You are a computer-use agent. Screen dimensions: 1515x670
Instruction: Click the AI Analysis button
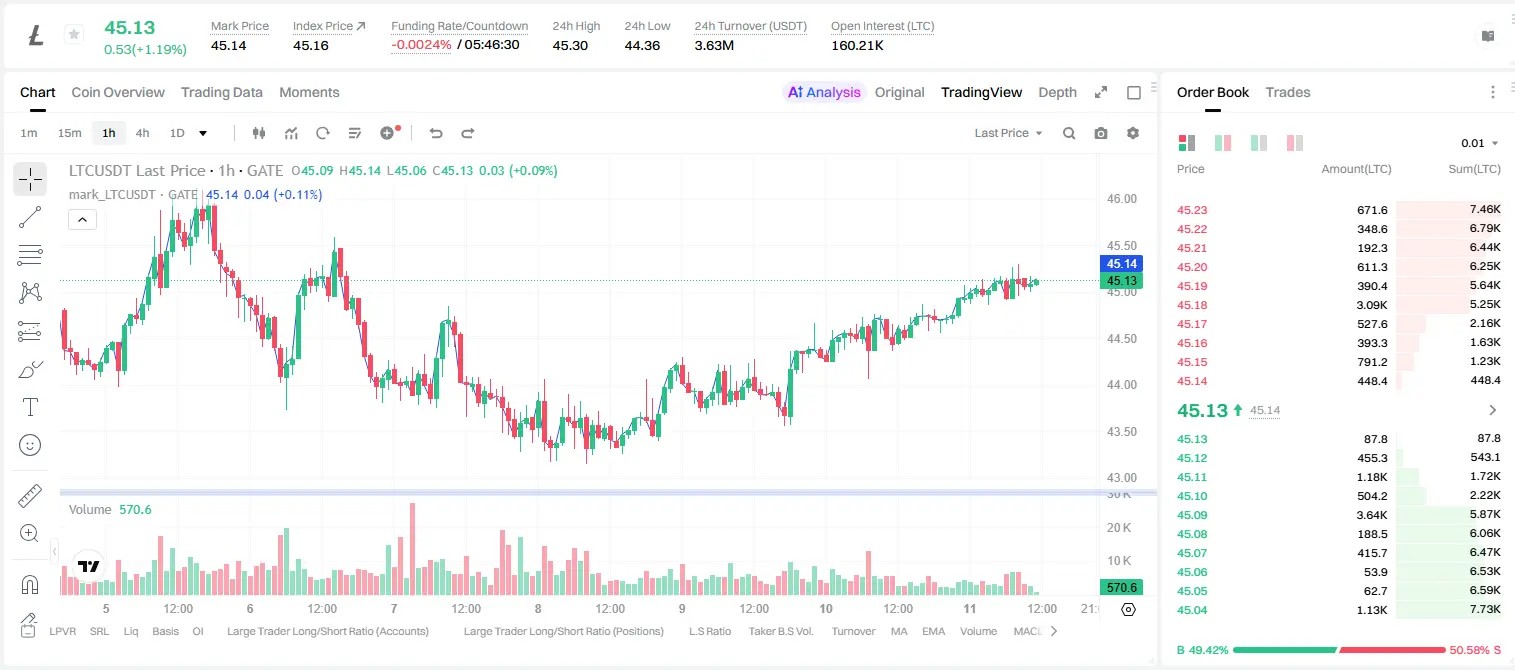tap(824, 92)
